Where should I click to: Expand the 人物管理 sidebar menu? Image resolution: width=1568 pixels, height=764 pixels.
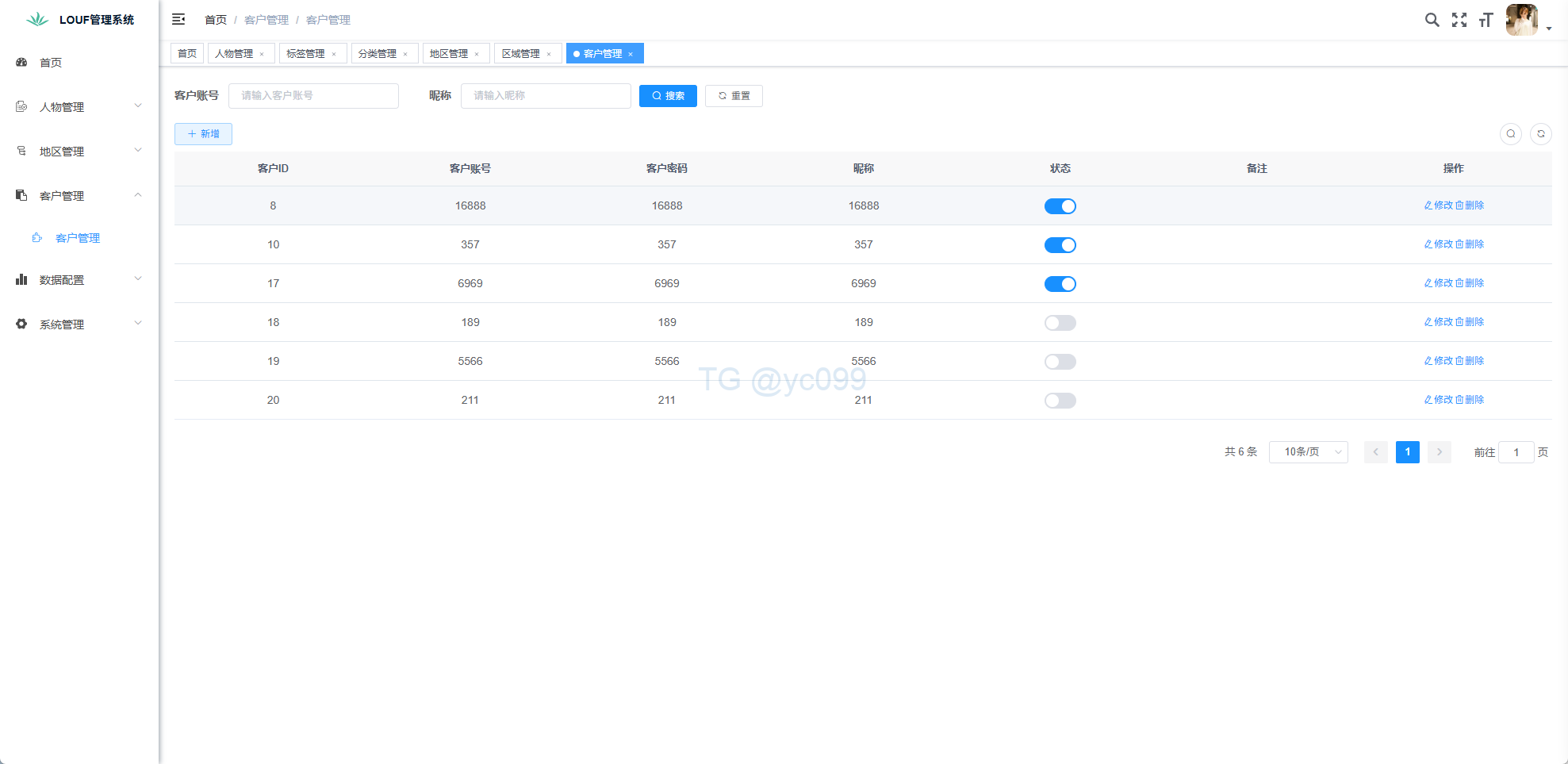click(x=79, y=107)
